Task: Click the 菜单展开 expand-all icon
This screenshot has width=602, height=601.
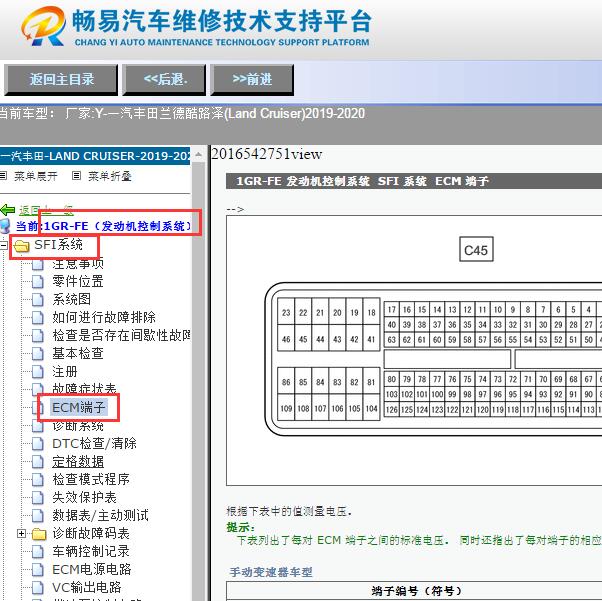Action: tap(3, 176)
